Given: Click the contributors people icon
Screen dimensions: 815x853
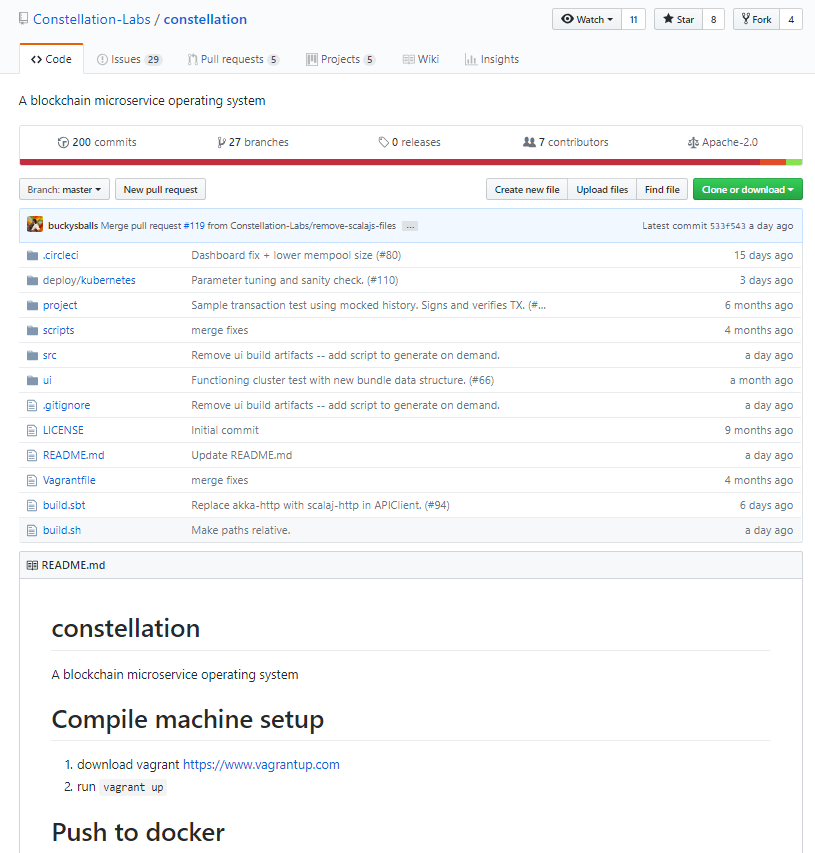Looking at the screenshot, I should (529, 142).
